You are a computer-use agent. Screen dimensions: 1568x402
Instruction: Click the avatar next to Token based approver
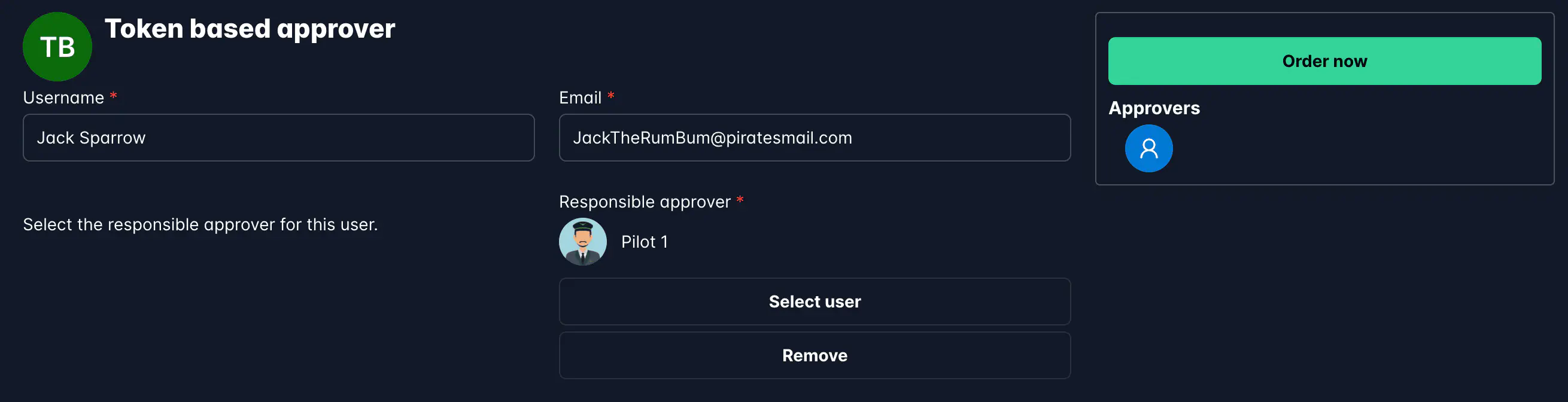click(x=57, y=46)
